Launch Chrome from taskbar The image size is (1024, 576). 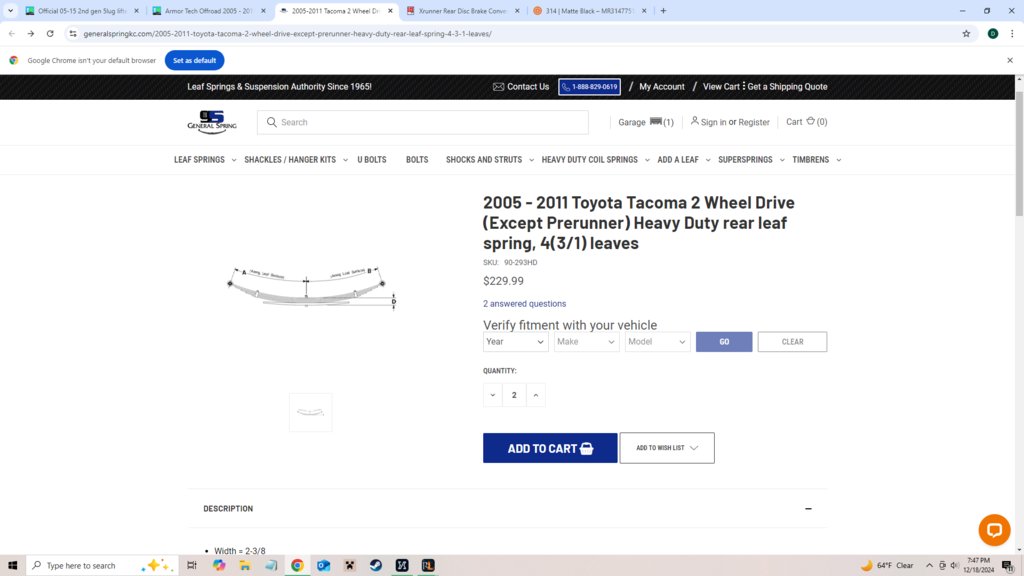point(297,566)
